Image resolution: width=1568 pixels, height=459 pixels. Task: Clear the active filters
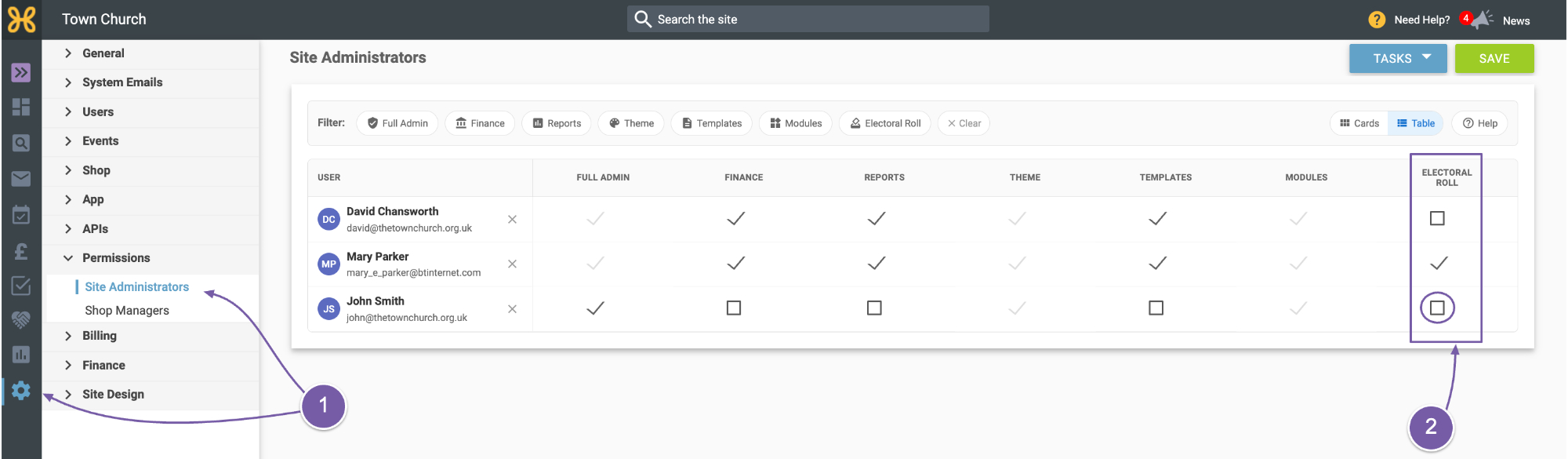pyautogui.click(x=964, y=123)
